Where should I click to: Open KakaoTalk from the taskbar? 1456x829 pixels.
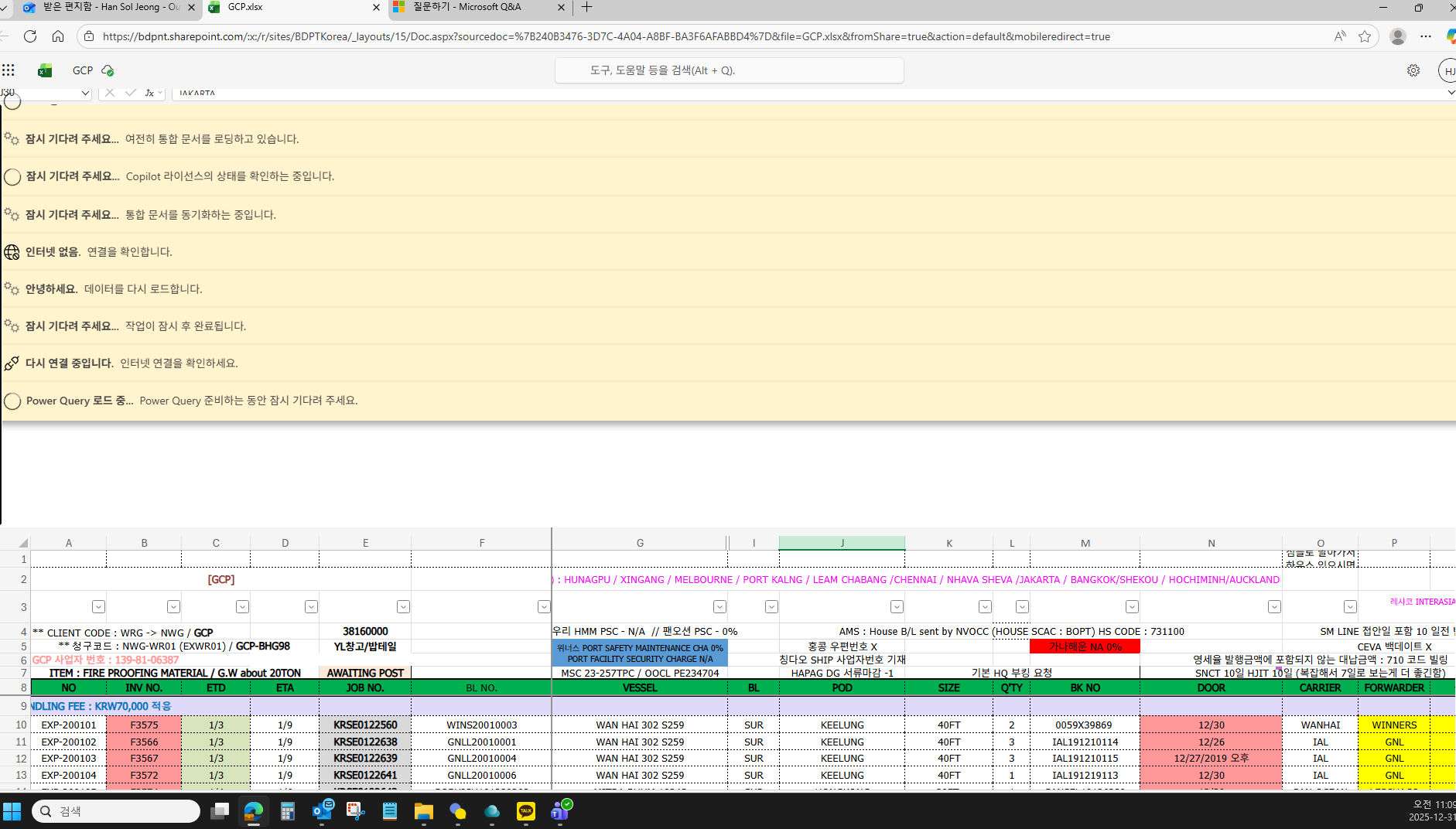[526, 810]
